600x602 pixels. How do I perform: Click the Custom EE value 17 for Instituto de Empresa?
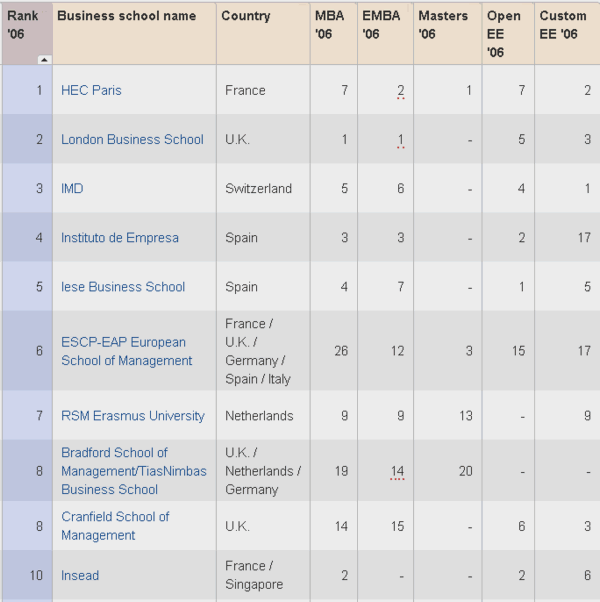click(x=584, y=238)
